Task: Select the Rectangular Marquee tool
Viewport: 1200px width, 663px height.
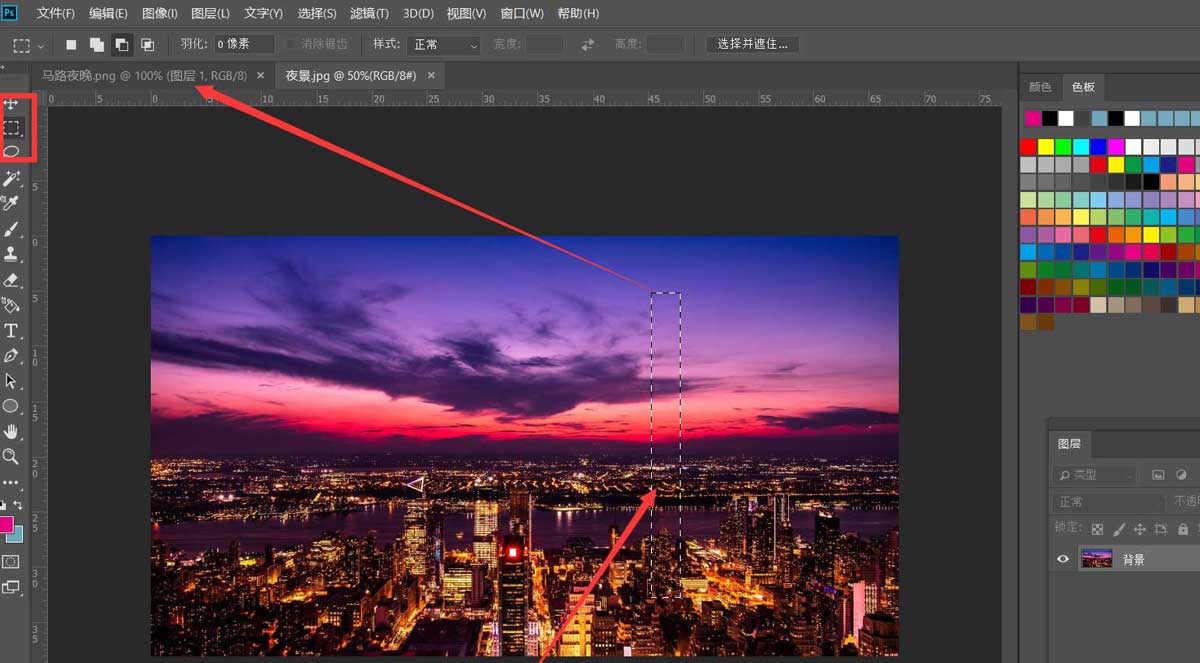Action: coord(12,128)
